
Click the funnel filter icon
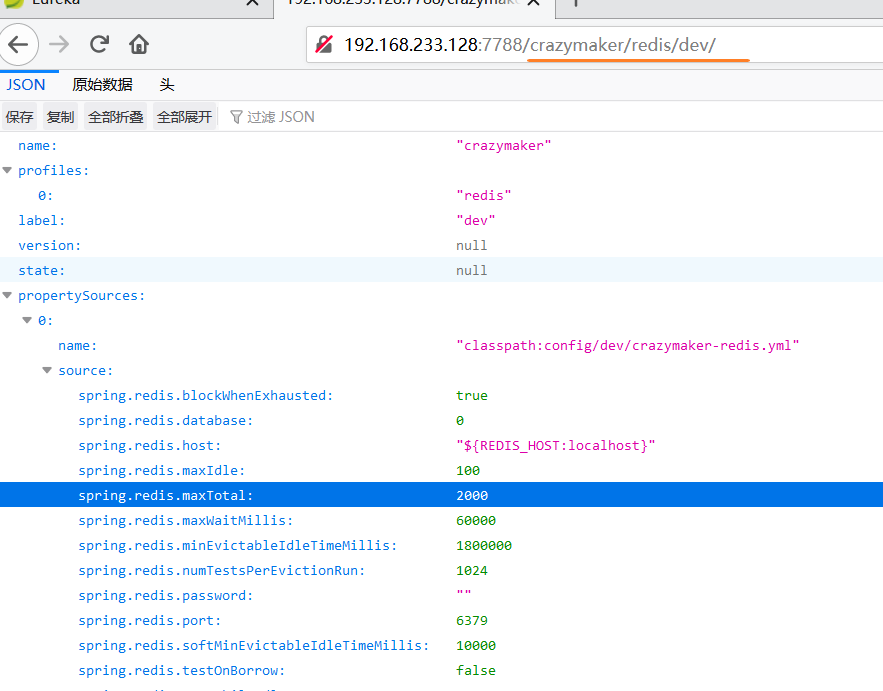236,117
